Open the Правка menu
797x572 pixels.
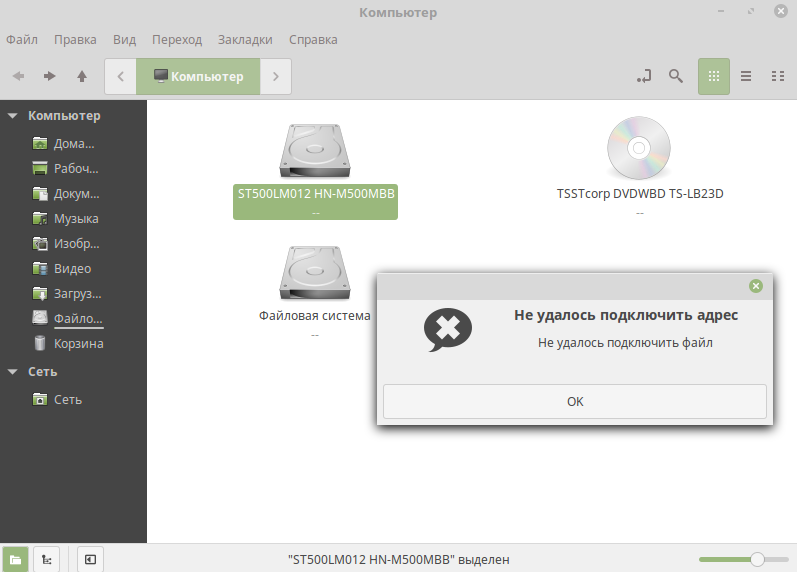click(75, 40)
